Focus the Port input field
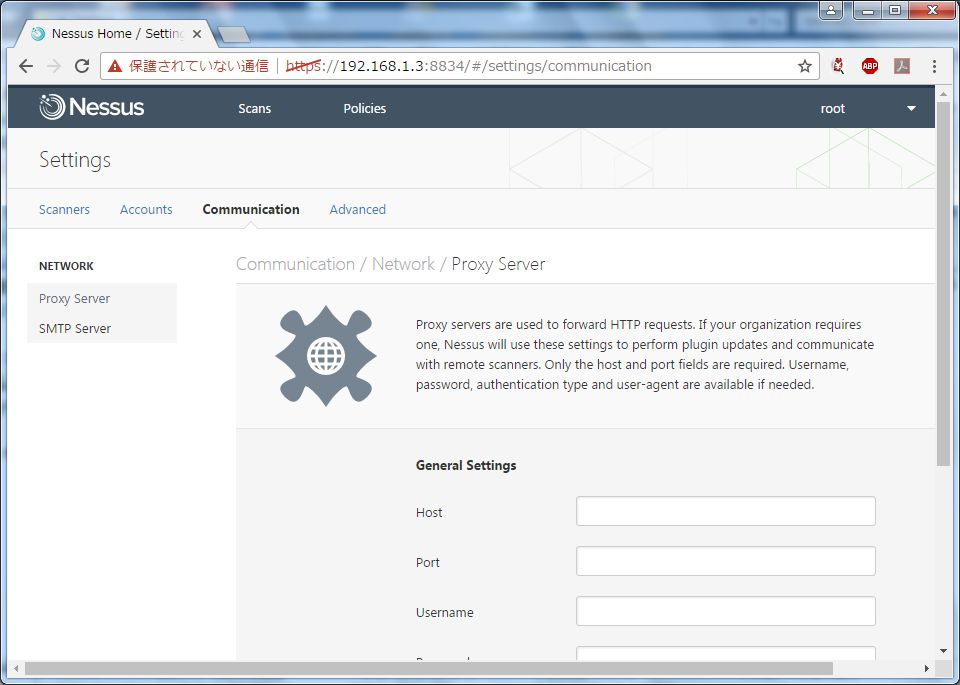960x685 pixels. point(726,561)
